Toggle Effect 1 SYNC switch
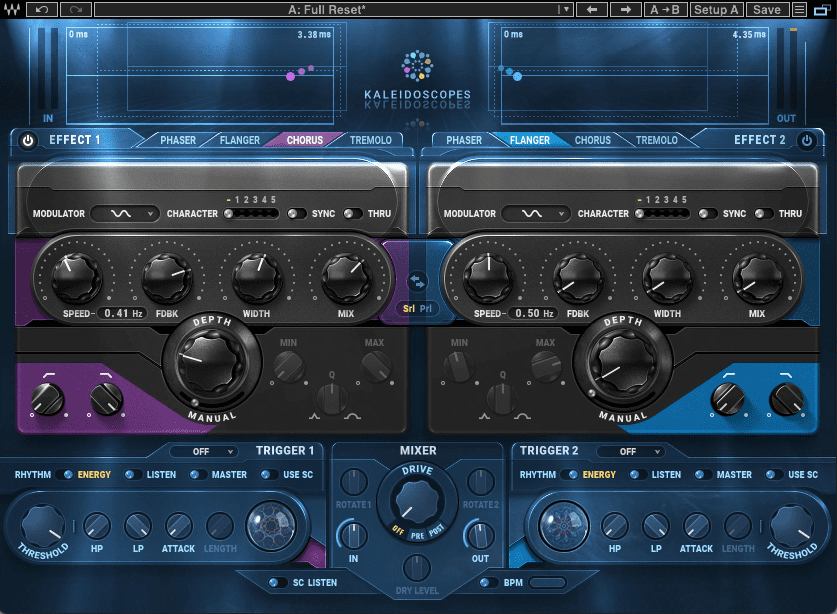The width and height of the screenshot is (837, 614). pos(297,214)
